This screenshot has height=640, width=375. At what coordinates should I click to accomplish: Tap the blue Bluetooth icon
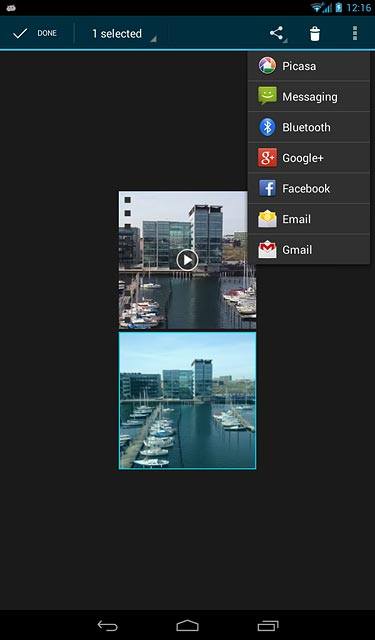[267, 127]
